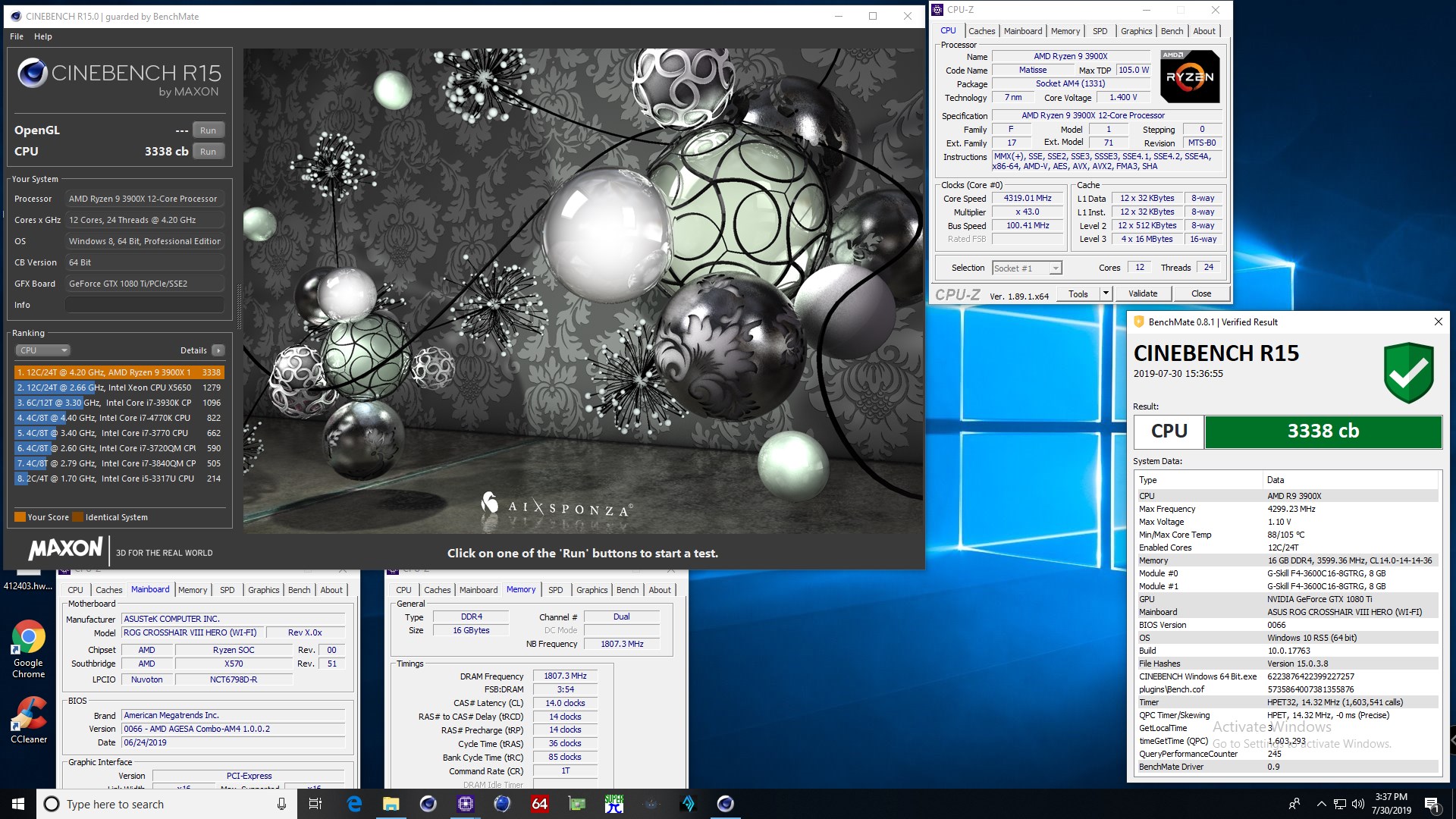This screenshot has height=819, width=1456.
Task: Click the taskbar search box
Action: click(x=168, y=804)
